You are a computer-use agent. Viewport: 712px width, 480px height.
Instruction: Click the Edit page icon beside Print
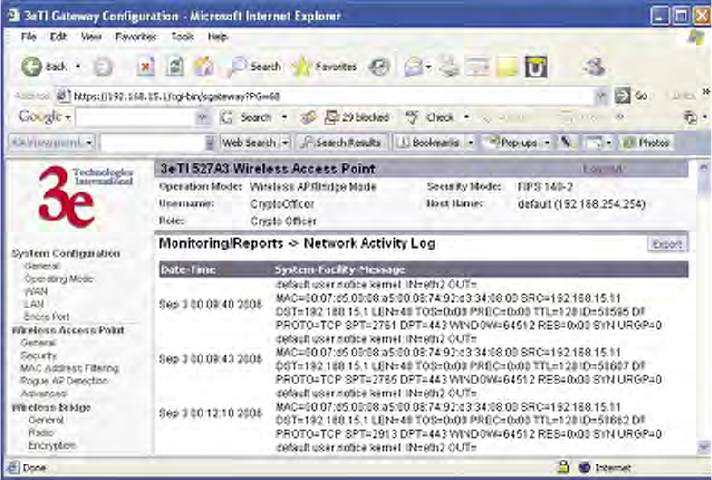(x=478, y=67)
